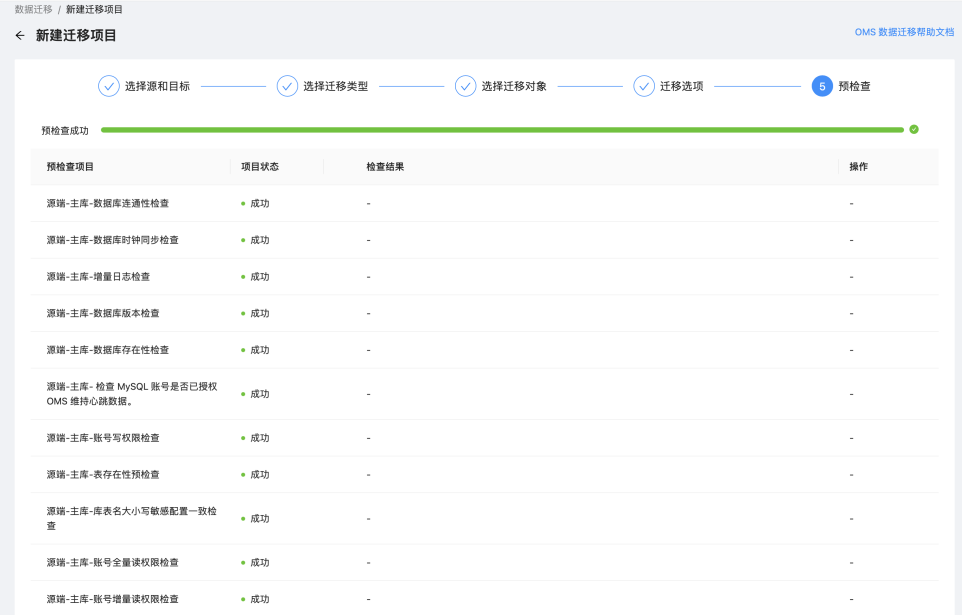This screenshot has width=962, height=615.
Task: Click the 预检查项目 column header
Action: click(70, 167)
